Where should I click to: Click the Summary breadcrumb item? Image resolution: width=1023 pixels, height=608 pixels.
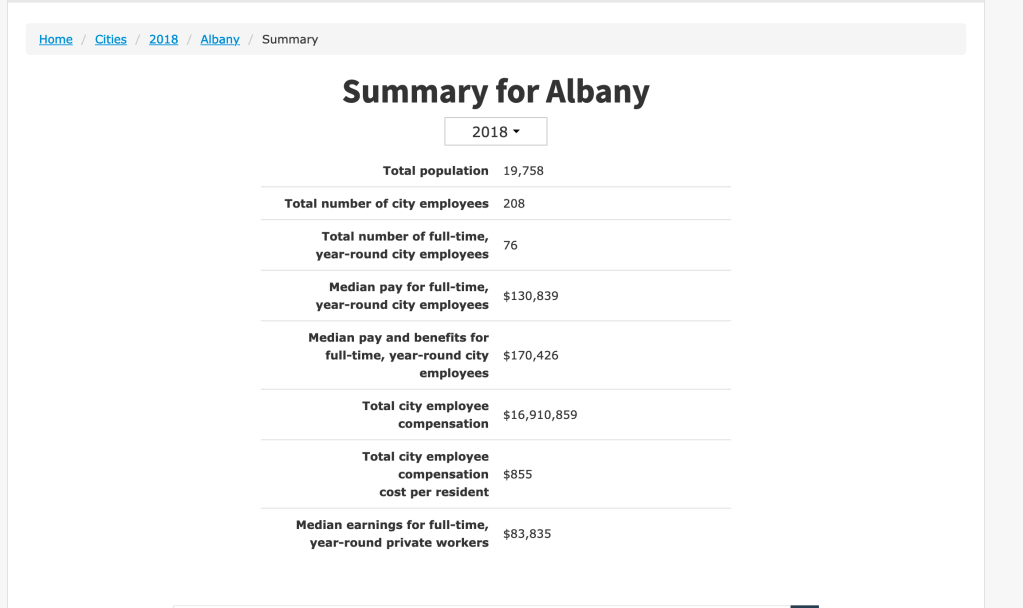coord(290,39)
